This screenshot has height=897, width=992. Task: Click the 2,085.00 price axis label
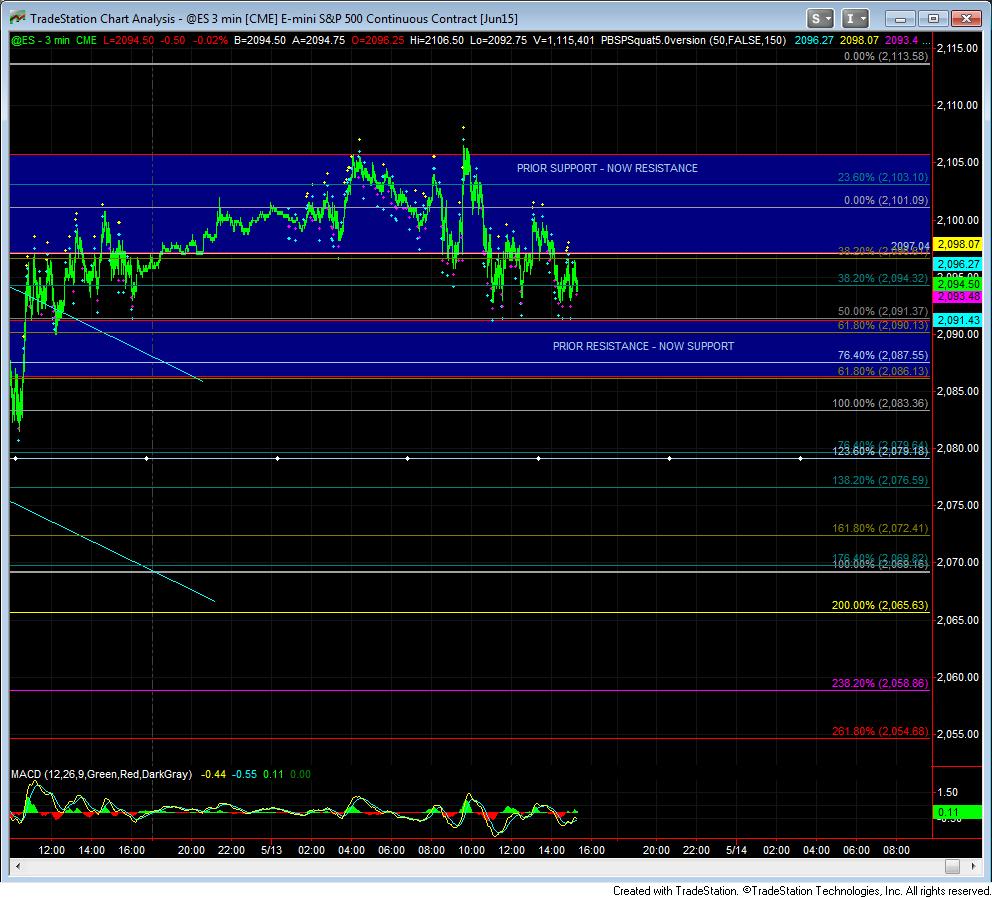957,391
